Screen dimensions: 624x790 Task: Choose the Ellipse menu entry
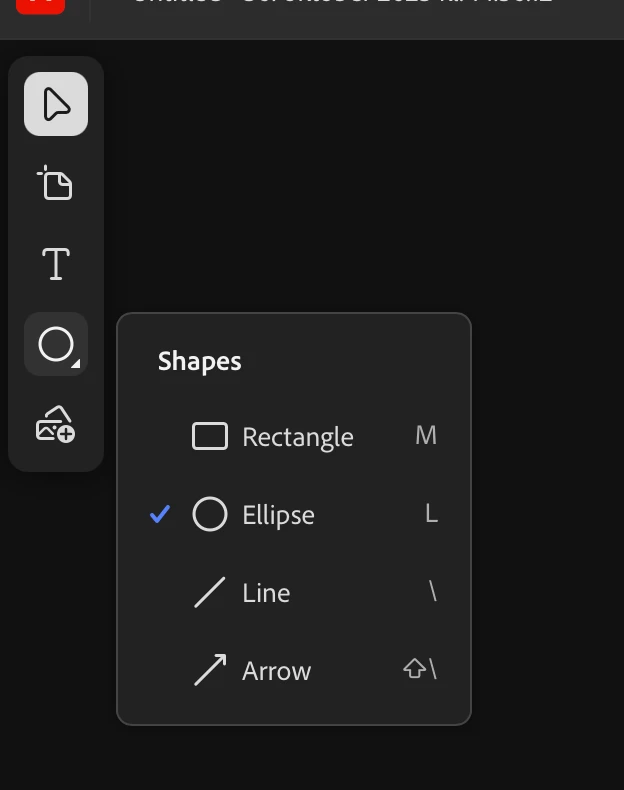278,515
